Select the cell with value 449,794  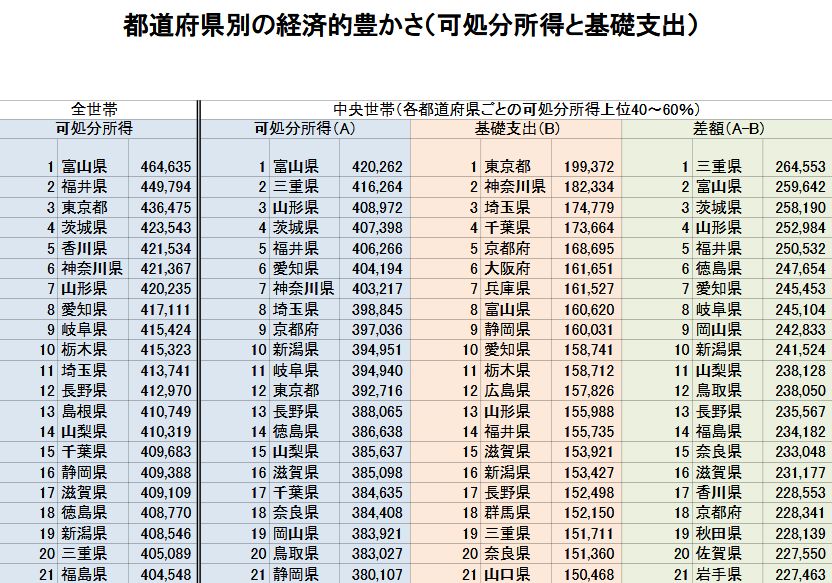coord(166,187)
